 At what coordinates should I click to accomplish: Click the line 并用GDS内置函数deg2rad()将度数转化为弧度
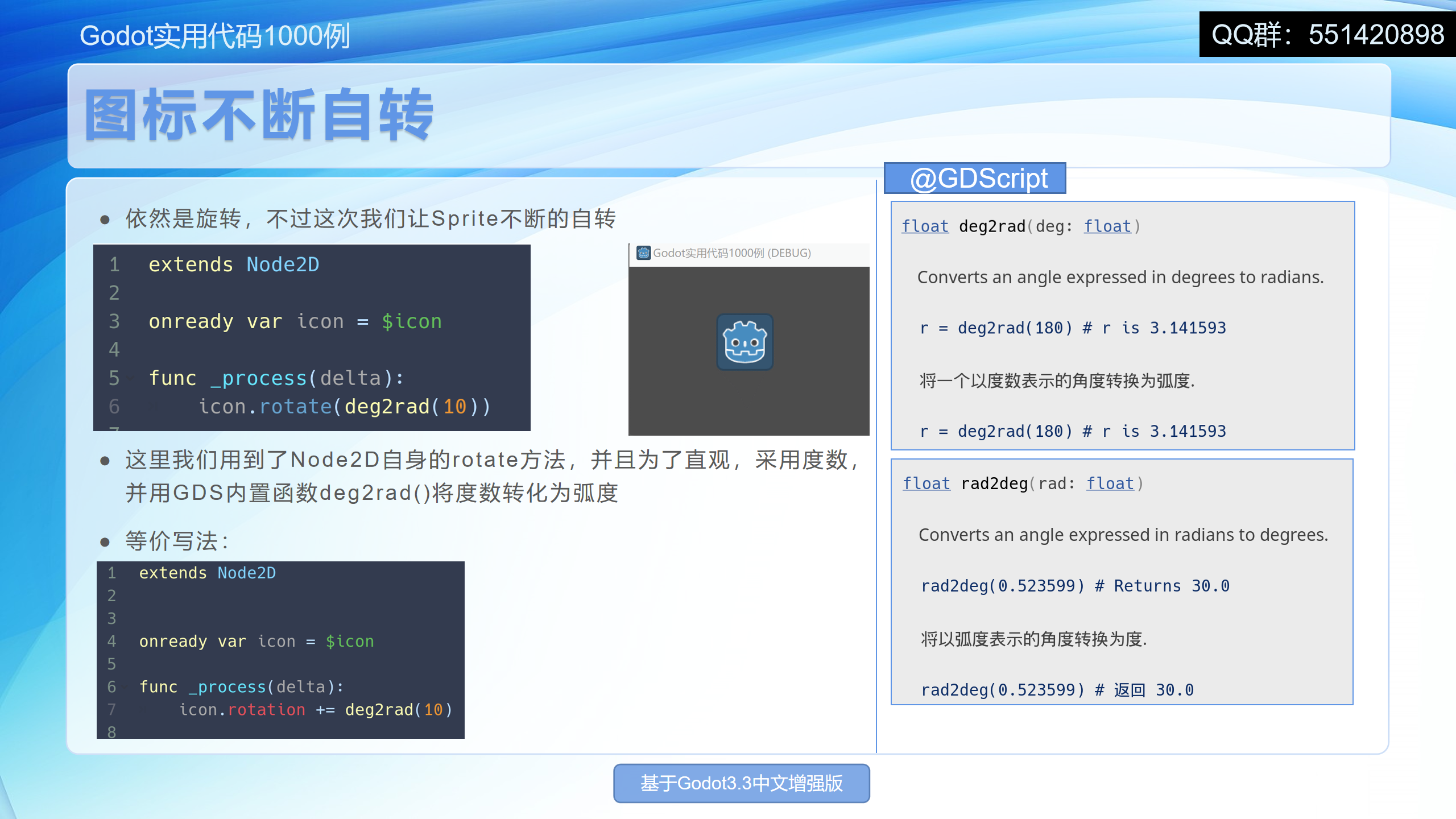click(x=372, y=493)
